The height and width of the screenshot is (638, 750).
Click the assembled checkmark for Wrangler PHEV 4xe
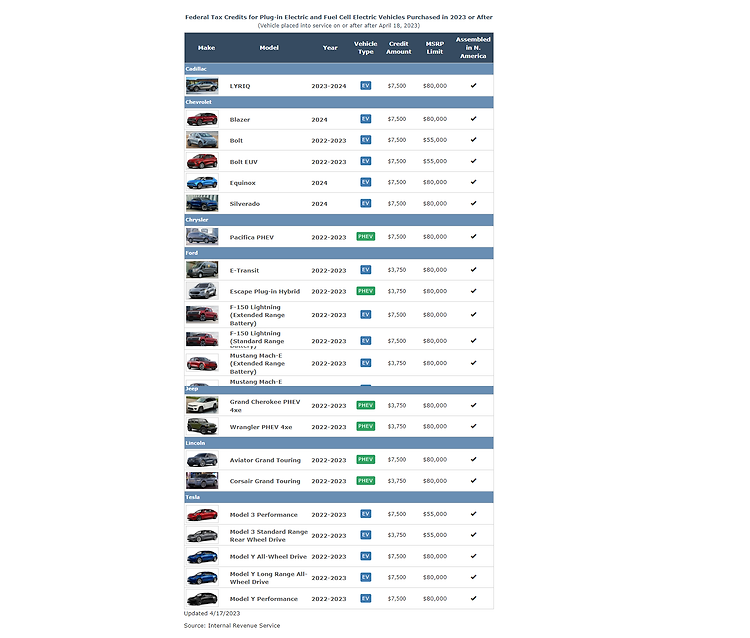point(474,426)
